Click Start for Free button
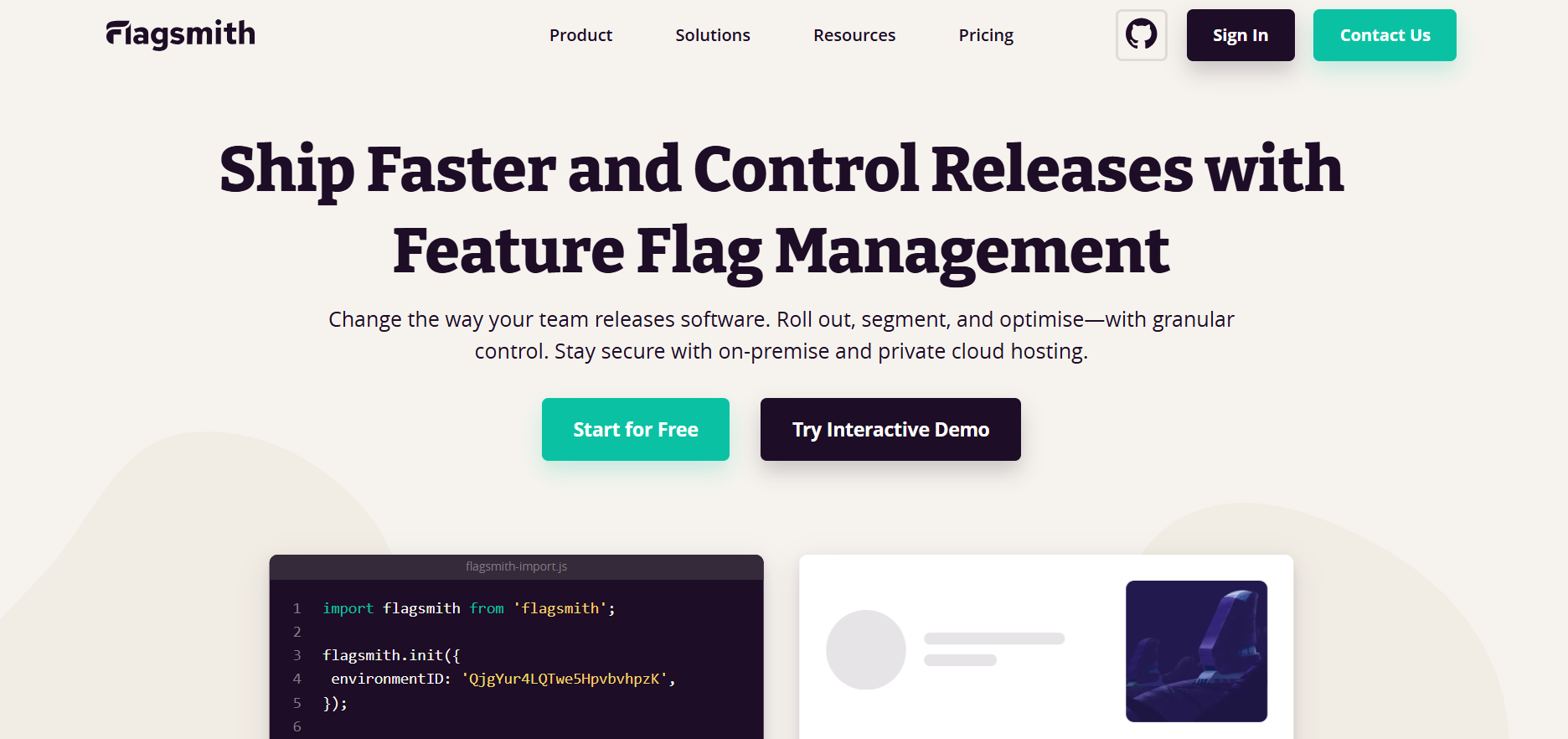The height and width of the screenshot is (739, 1568). pos(636,429)
